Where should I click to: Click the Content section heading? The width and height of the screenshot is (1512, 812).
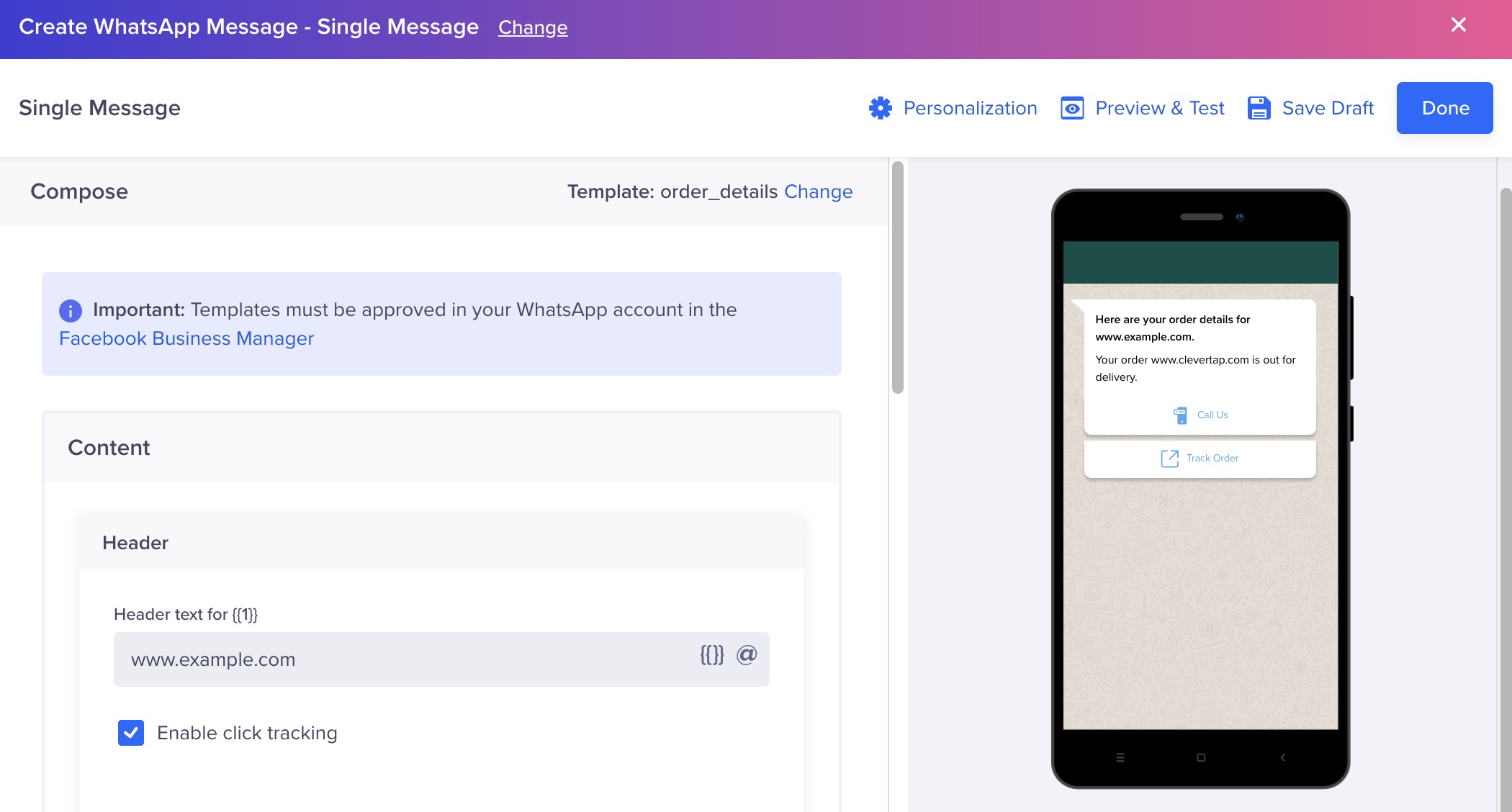[109, 448]
